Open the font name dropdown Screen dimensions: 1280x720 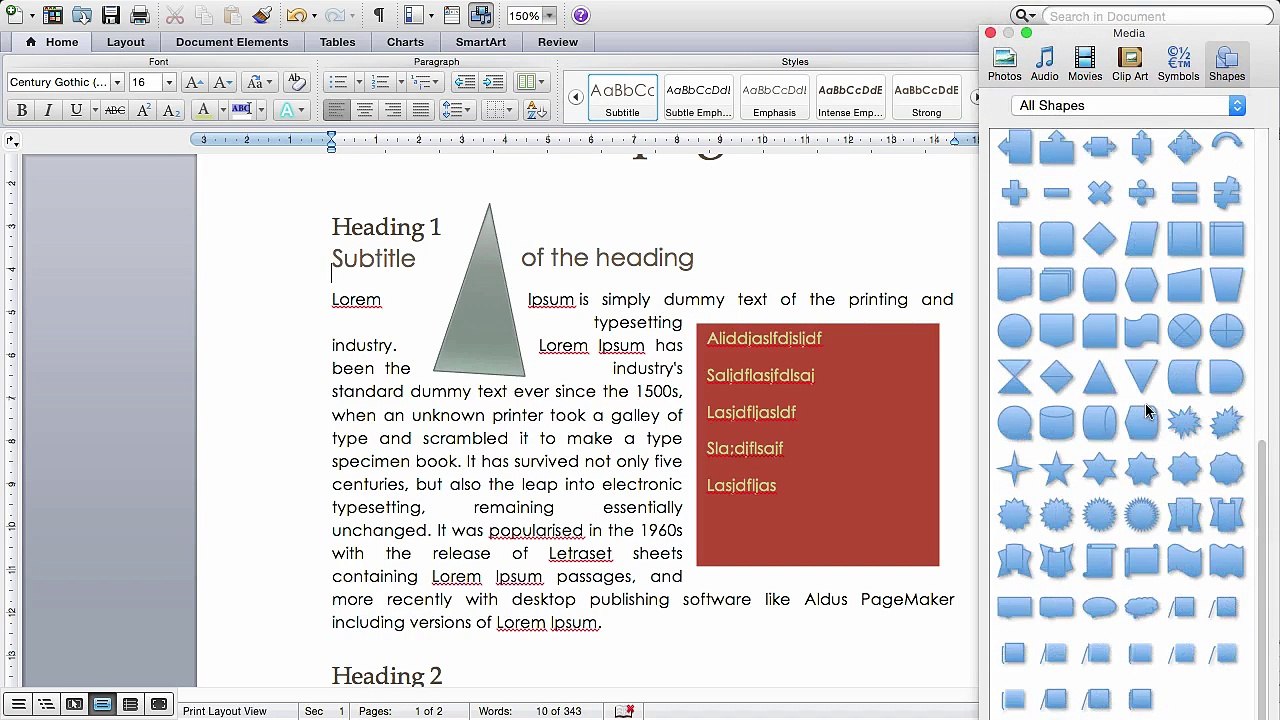coord(117,82)
